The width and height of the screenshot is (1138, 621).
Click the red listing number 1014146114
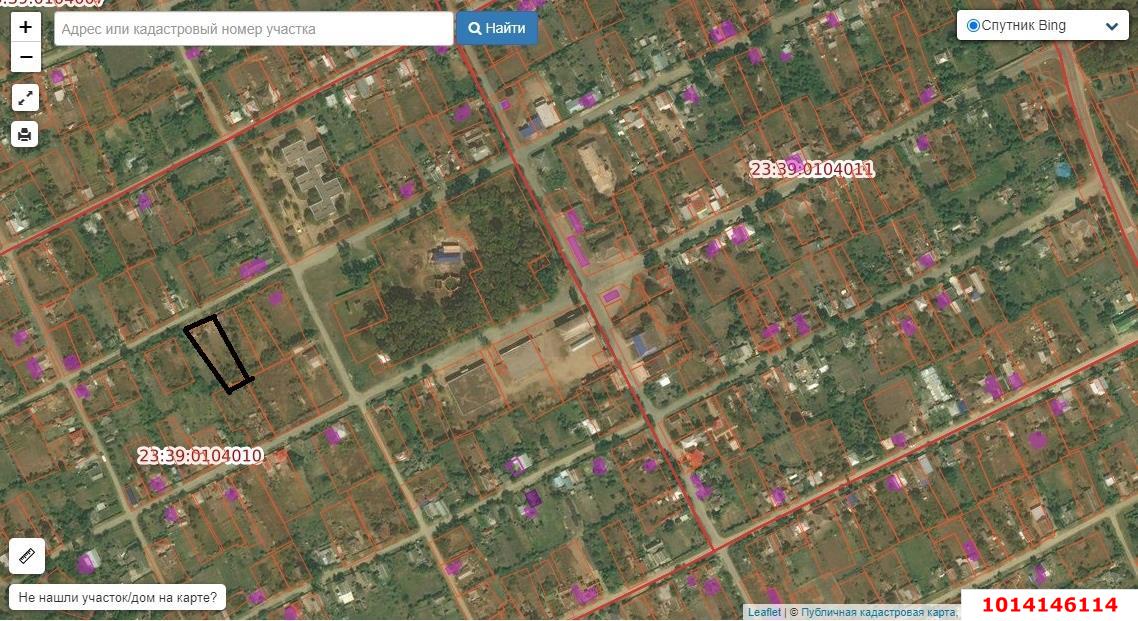click(1049, 605)
